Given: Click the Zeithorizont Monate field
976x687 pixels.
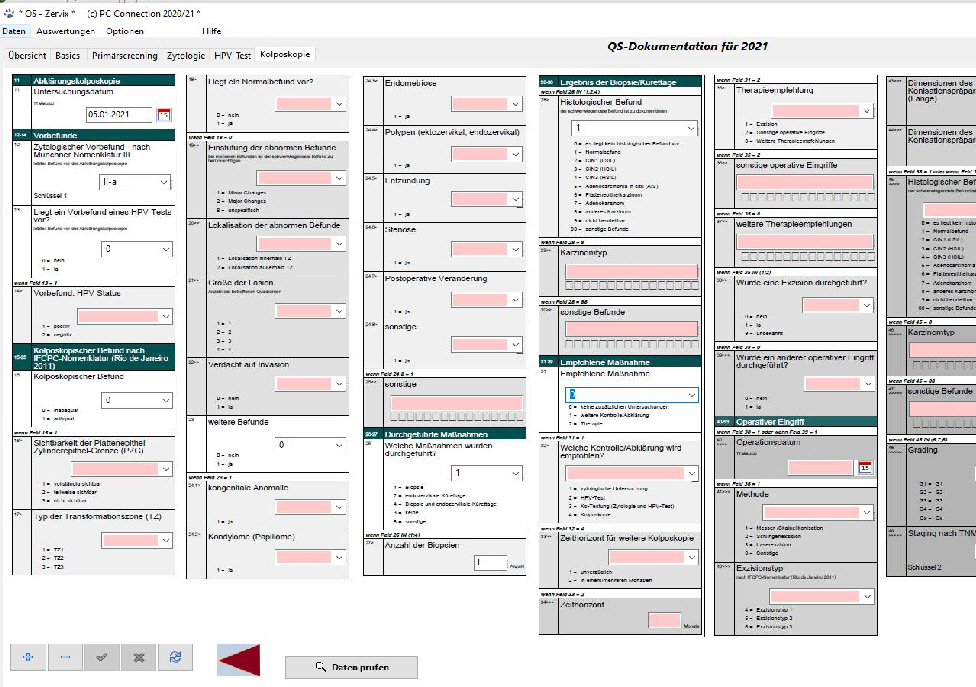Looking at the screenshot, I should (x=664, y=620).
